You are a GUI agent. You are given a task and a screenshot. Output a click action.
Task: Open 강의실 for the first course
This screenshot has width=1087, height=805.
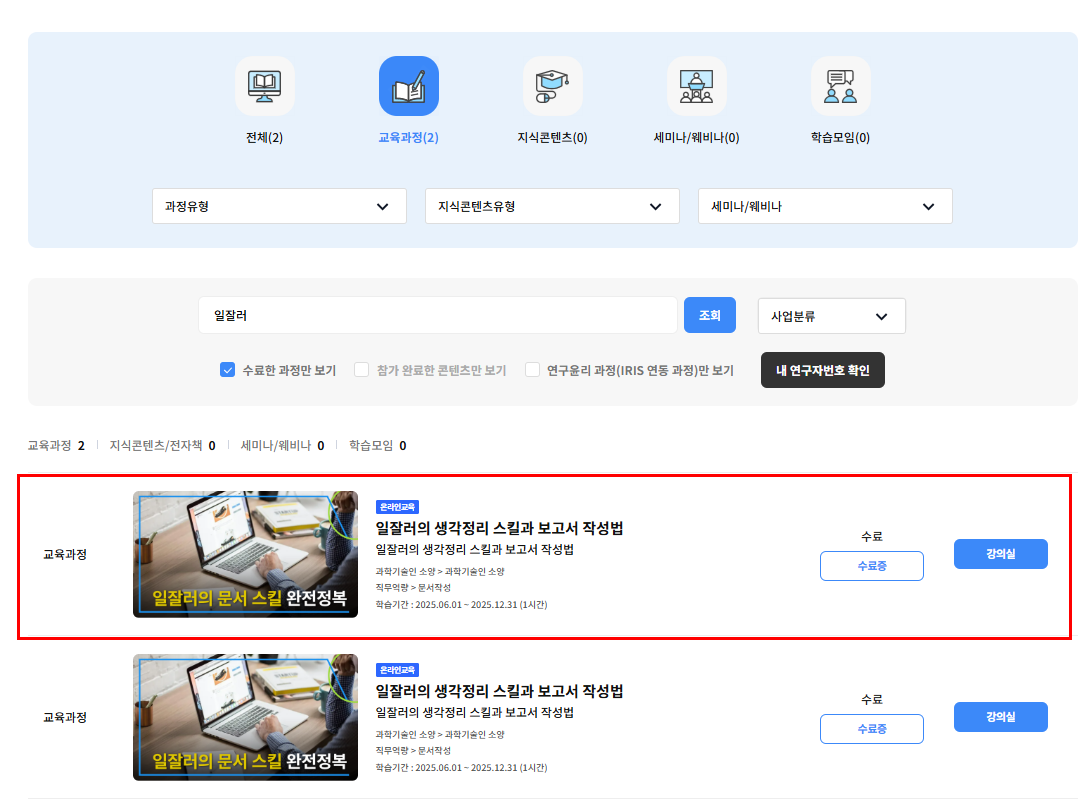[1000, 553]
